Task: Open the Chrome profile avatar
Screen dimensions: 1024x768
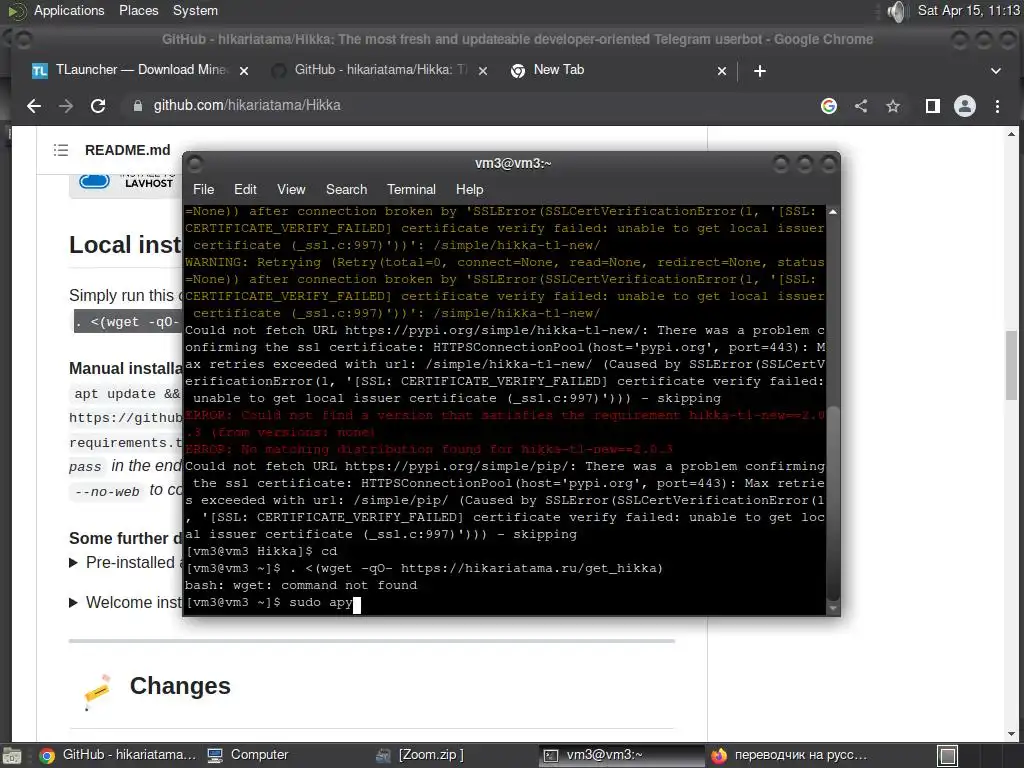Action: pos(965,106)
